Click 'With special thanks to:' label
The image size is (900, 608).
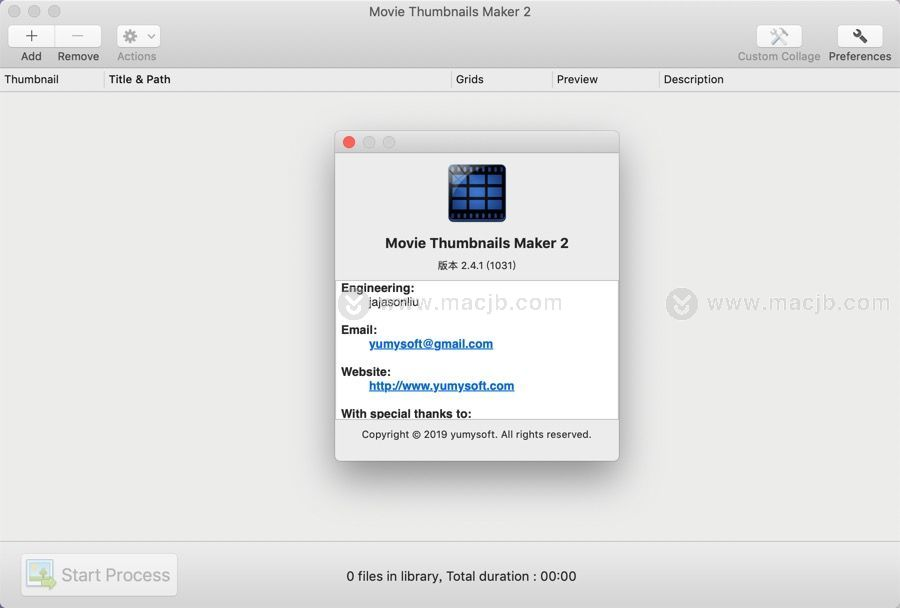coord(406,413)
